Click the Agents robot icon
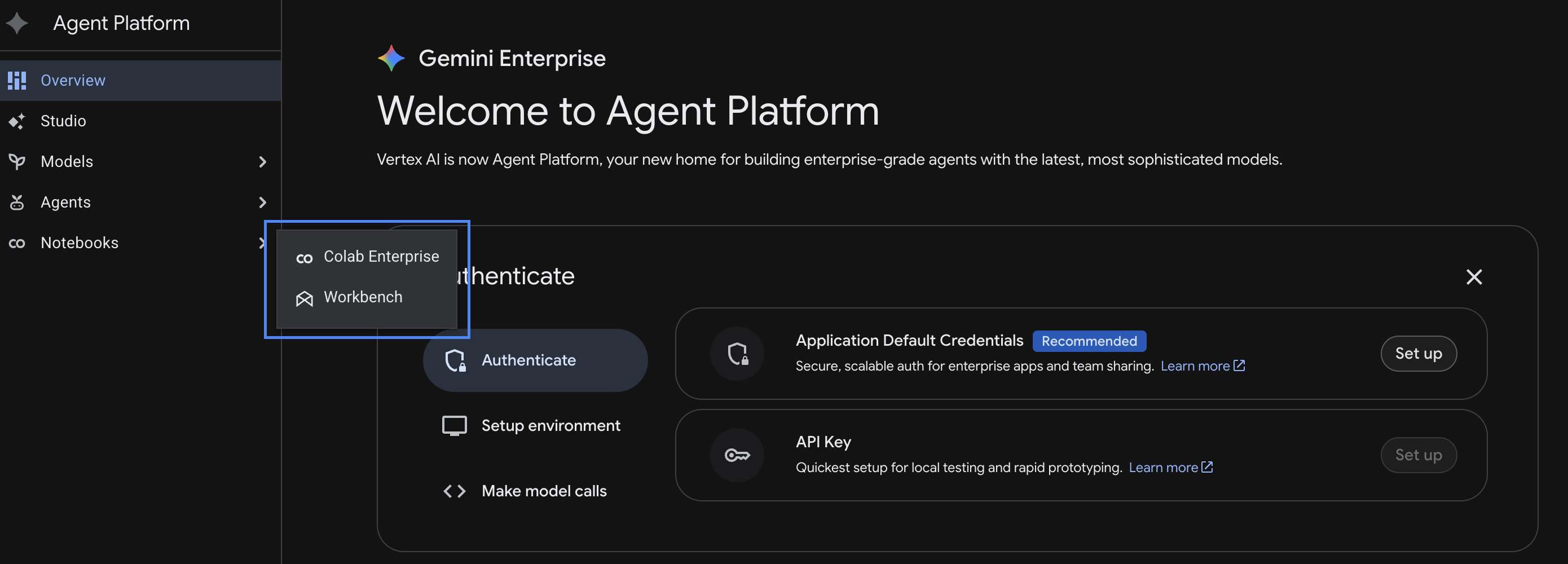This screenshot has height=564, width=1568. 17,202
